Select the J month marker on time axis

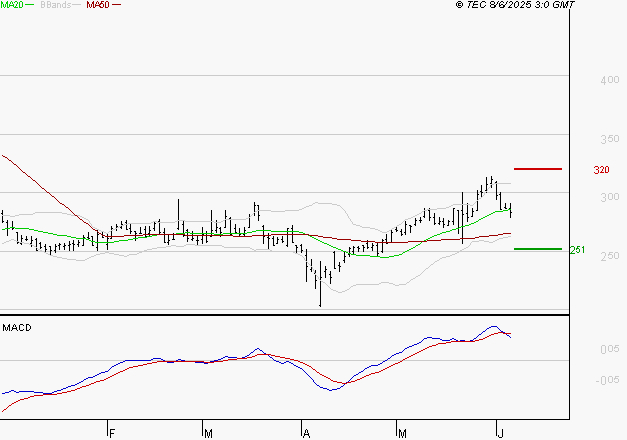pyautogui.click(x=500, y=433)
